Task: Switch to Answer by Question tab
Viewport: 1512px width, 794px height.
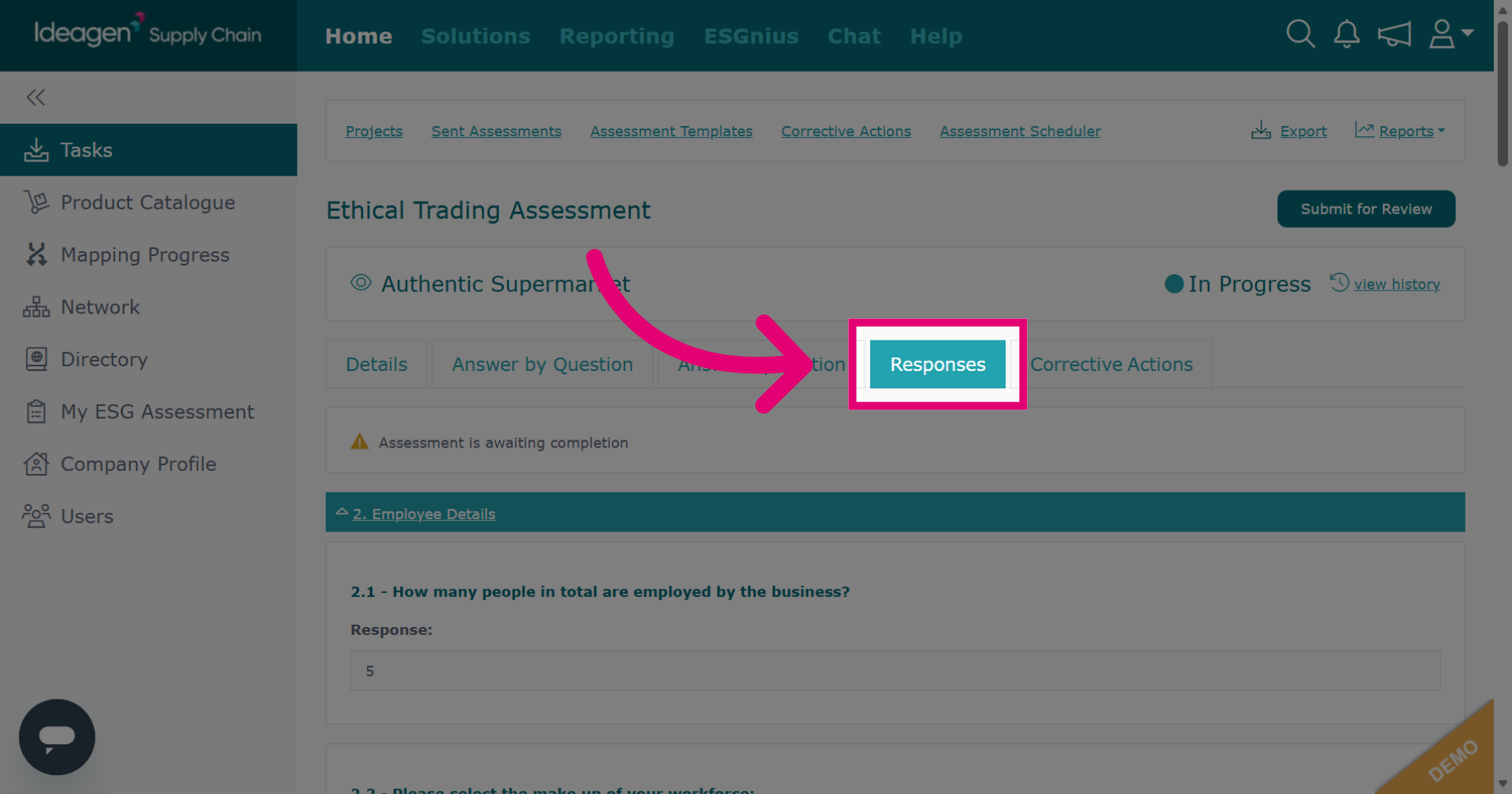Action: click(543, 364)
